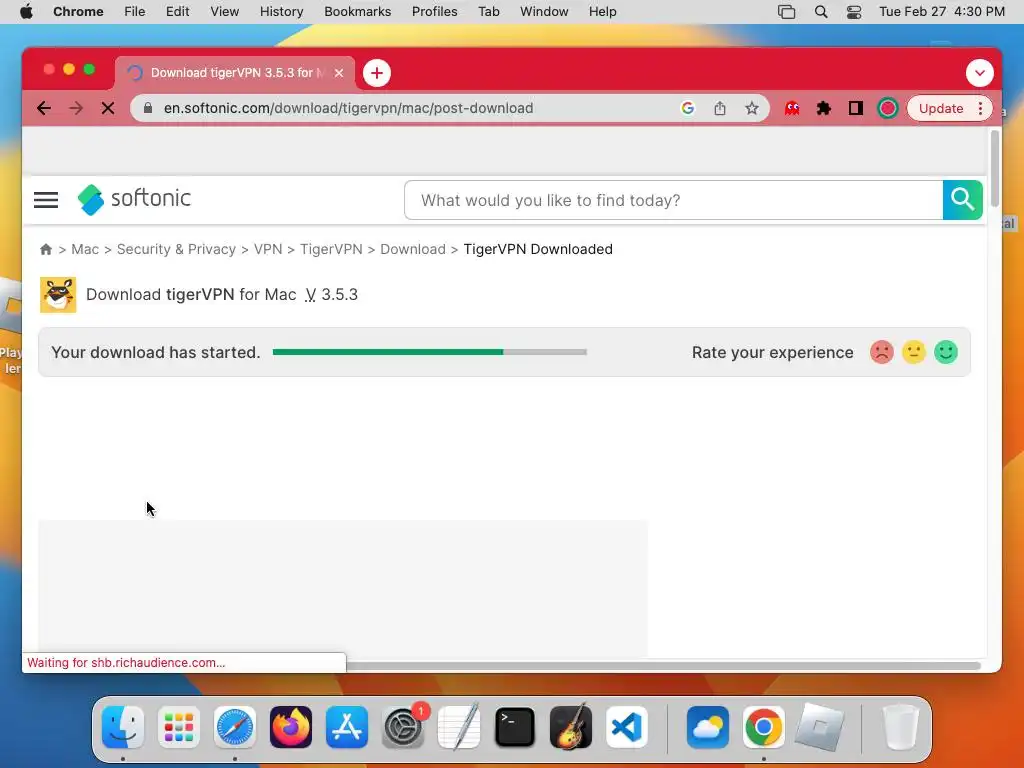
Task: Click the tigerVPN app icon
Action: (58, 295)
